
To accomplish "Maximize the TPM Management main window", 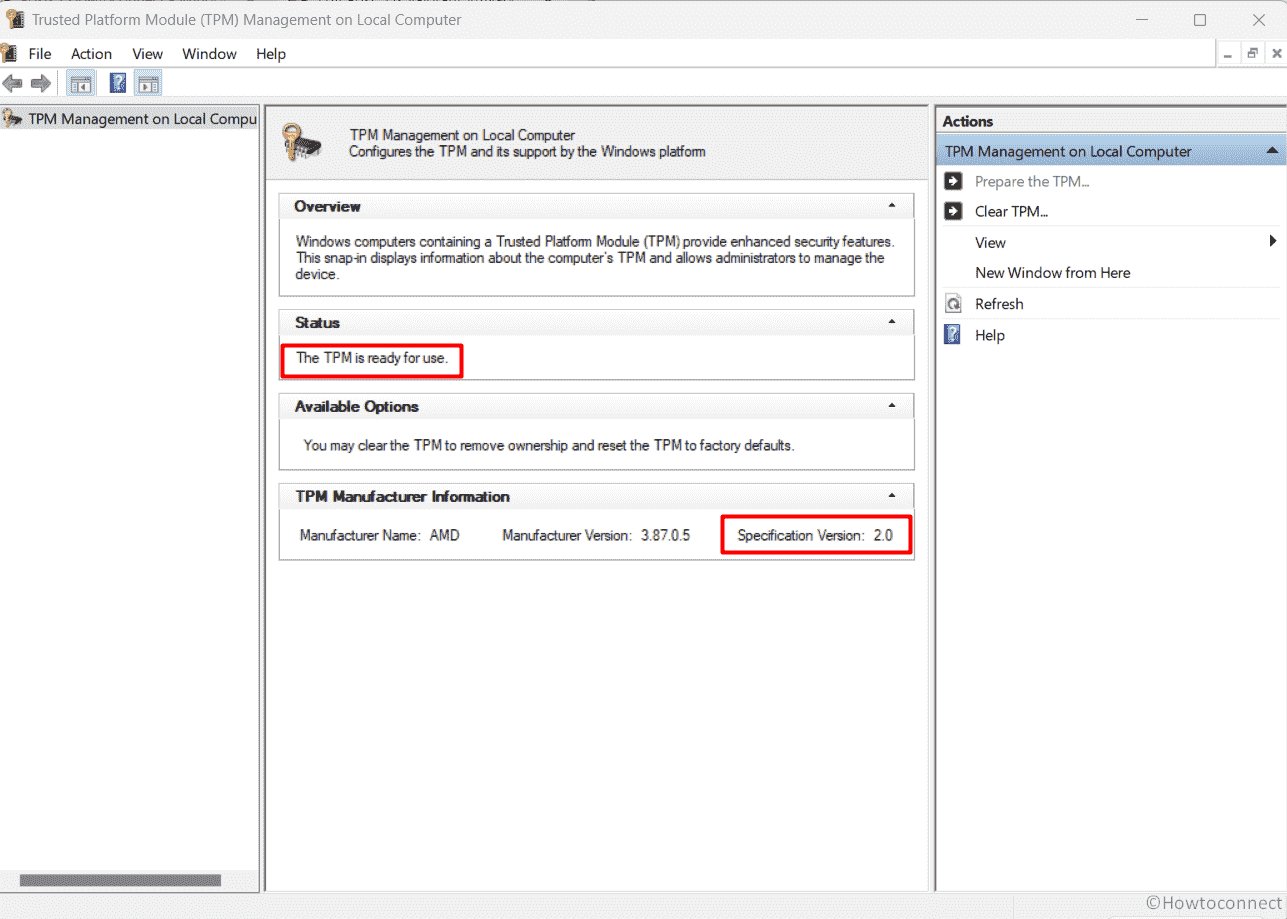I will (1200, 20).
